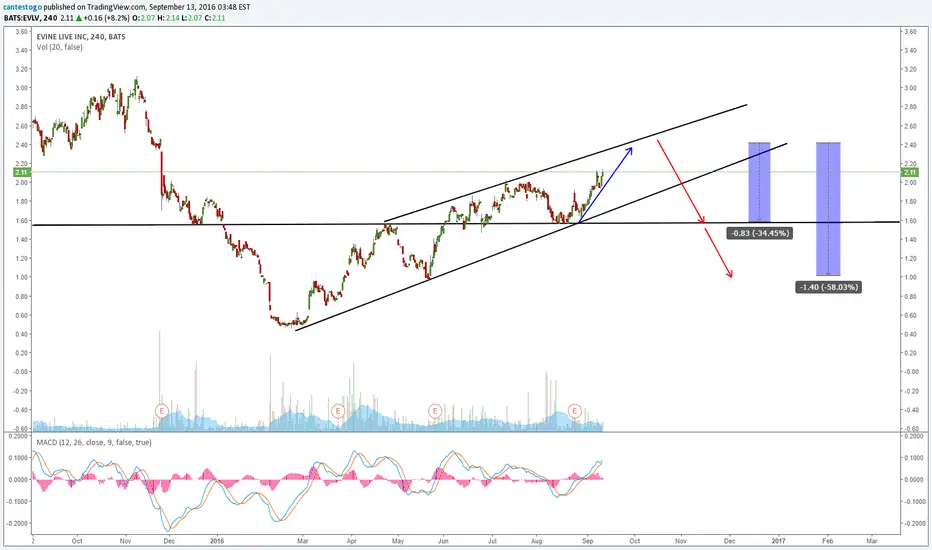The image size is (932, 550).
Task: Click the -0.83 (-34.45%) measurement label
Action: 760,233
